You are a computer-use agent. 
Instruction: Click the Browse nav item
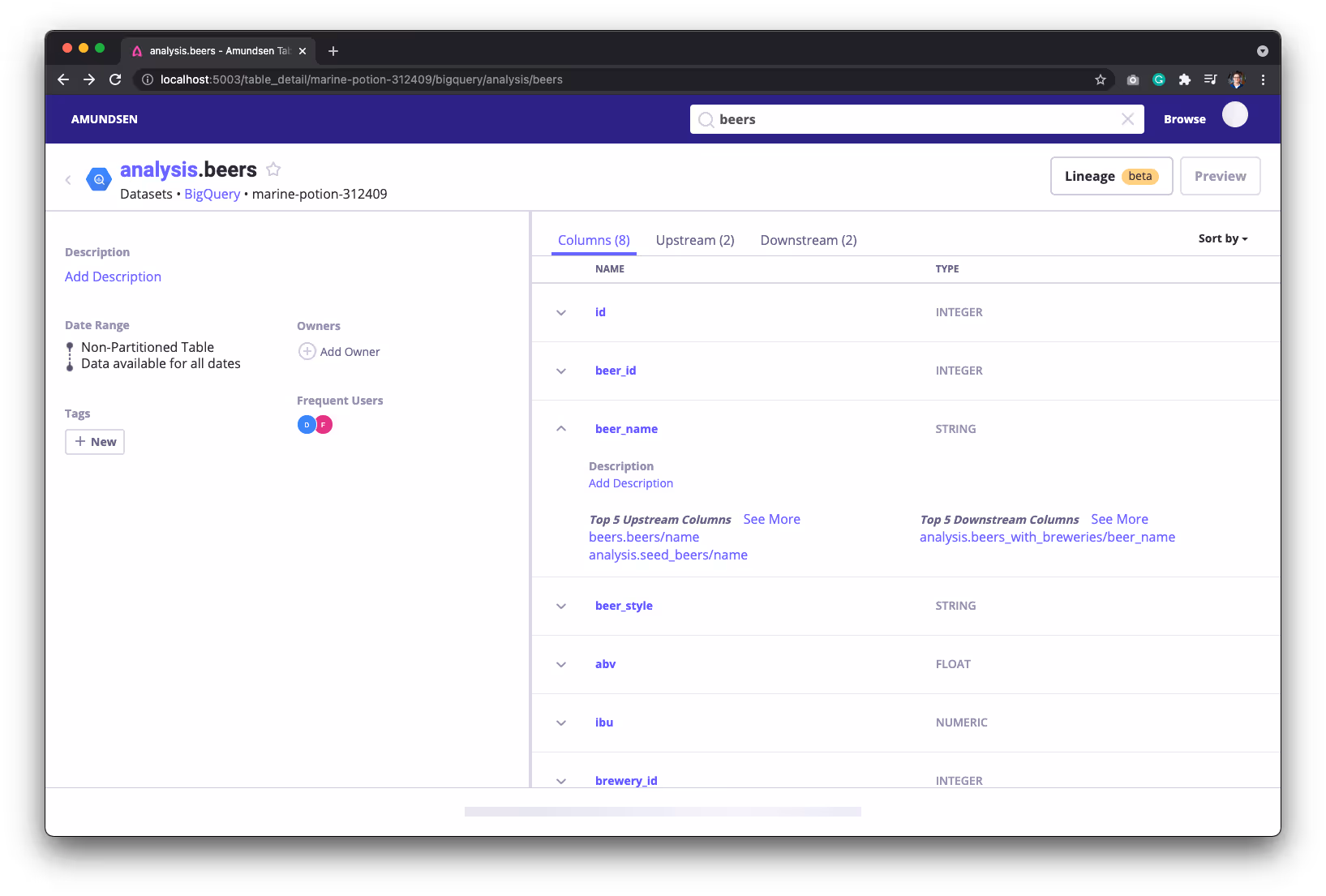pos(1184,119)
